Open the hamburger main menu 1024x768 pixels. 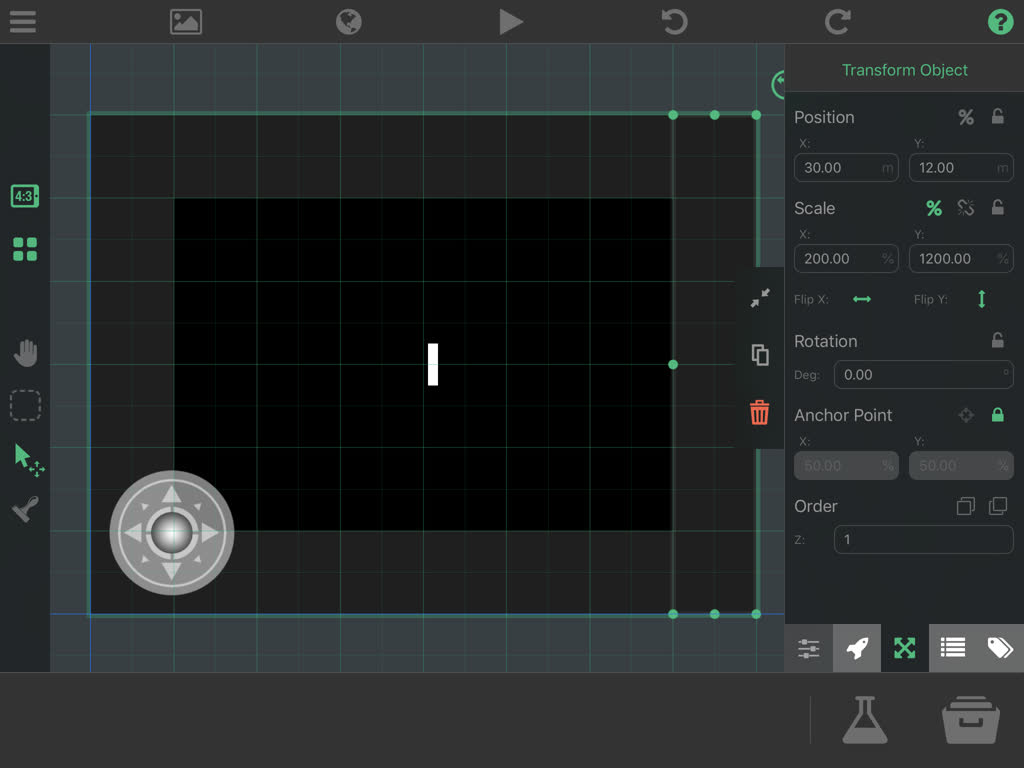click(23, 22)
